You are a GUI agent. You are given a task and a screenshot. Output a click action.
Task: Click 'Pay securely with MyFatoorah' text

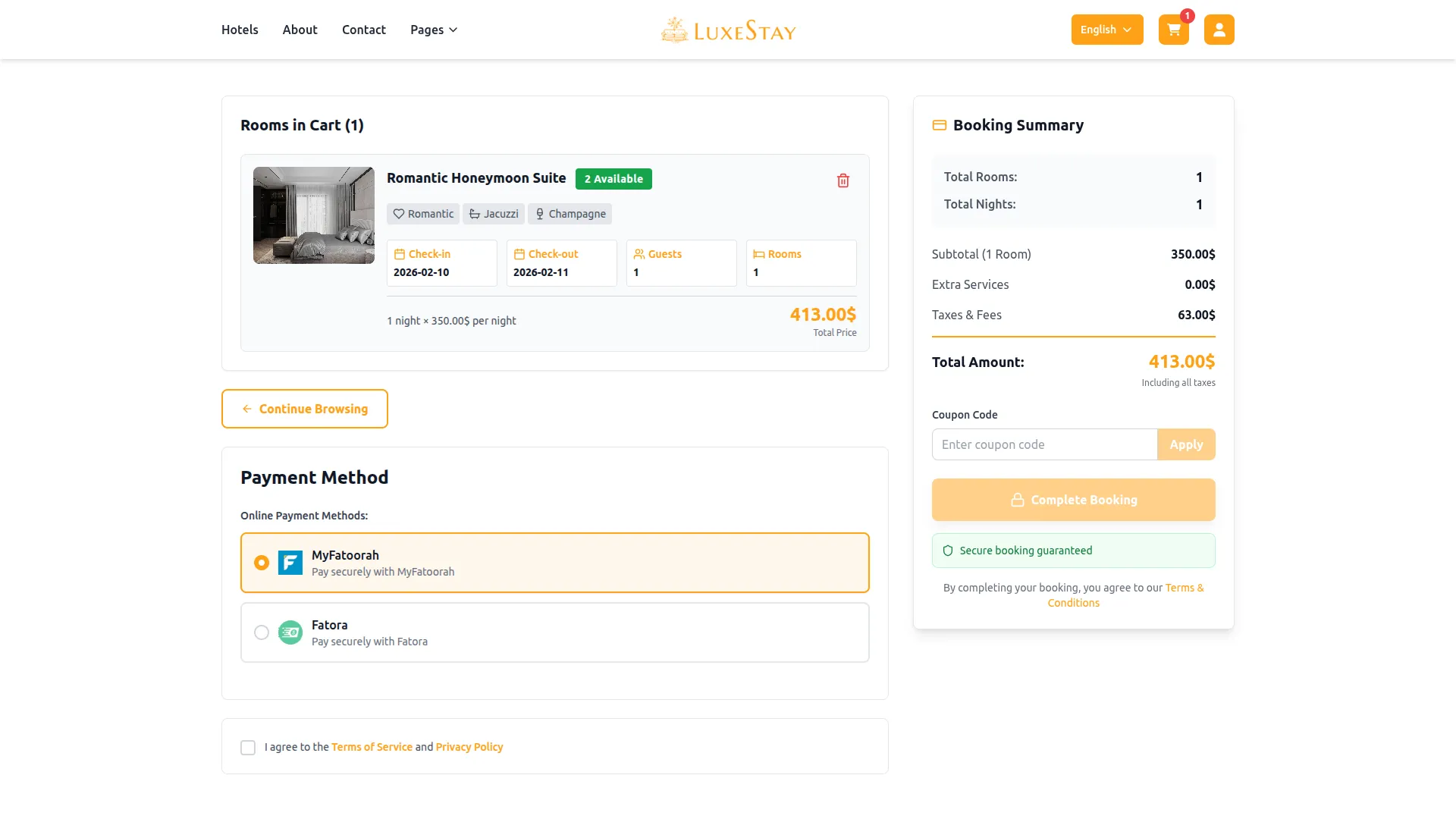(383, 572)
